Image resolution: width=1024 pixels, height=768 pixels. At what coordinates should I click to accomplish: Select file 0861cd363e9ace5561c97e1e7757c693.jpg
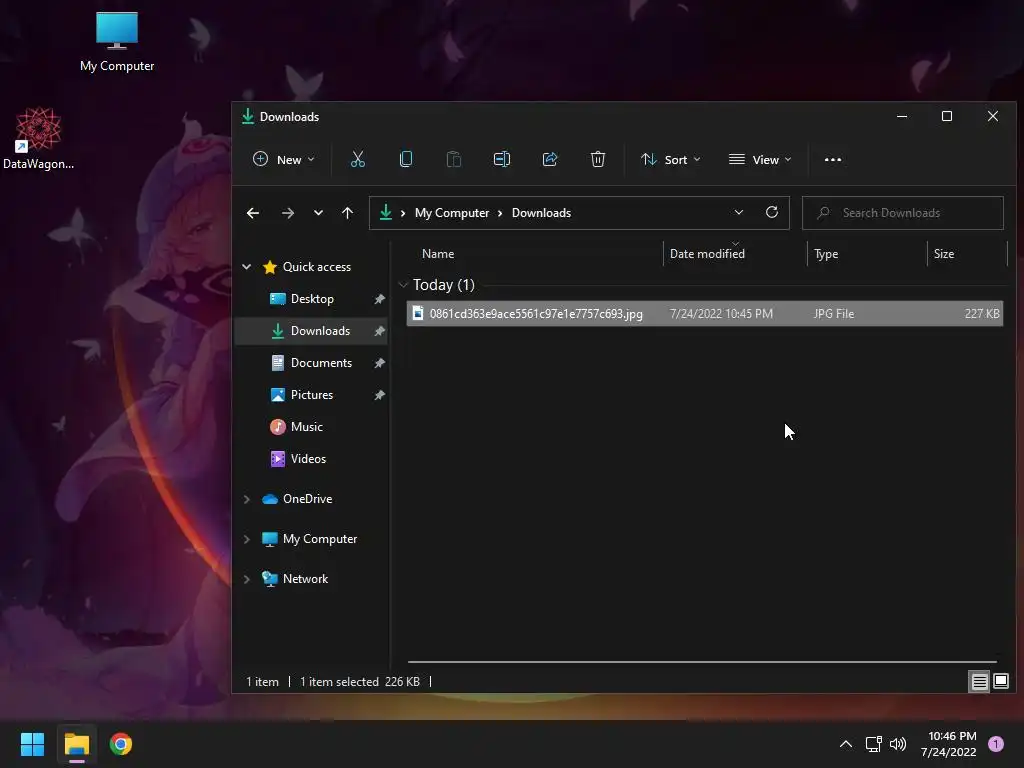[705, 313]
